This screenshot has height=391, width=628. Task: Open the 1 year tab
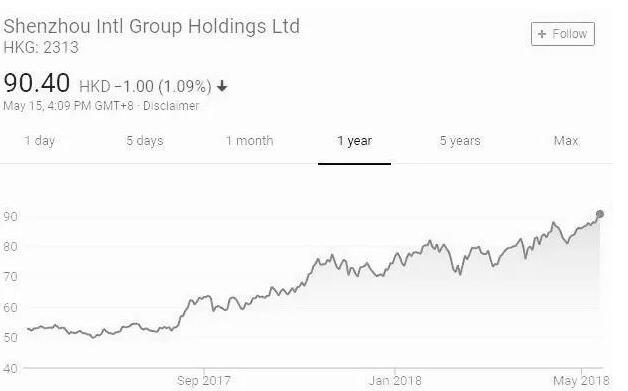click(x=354, y=141)
